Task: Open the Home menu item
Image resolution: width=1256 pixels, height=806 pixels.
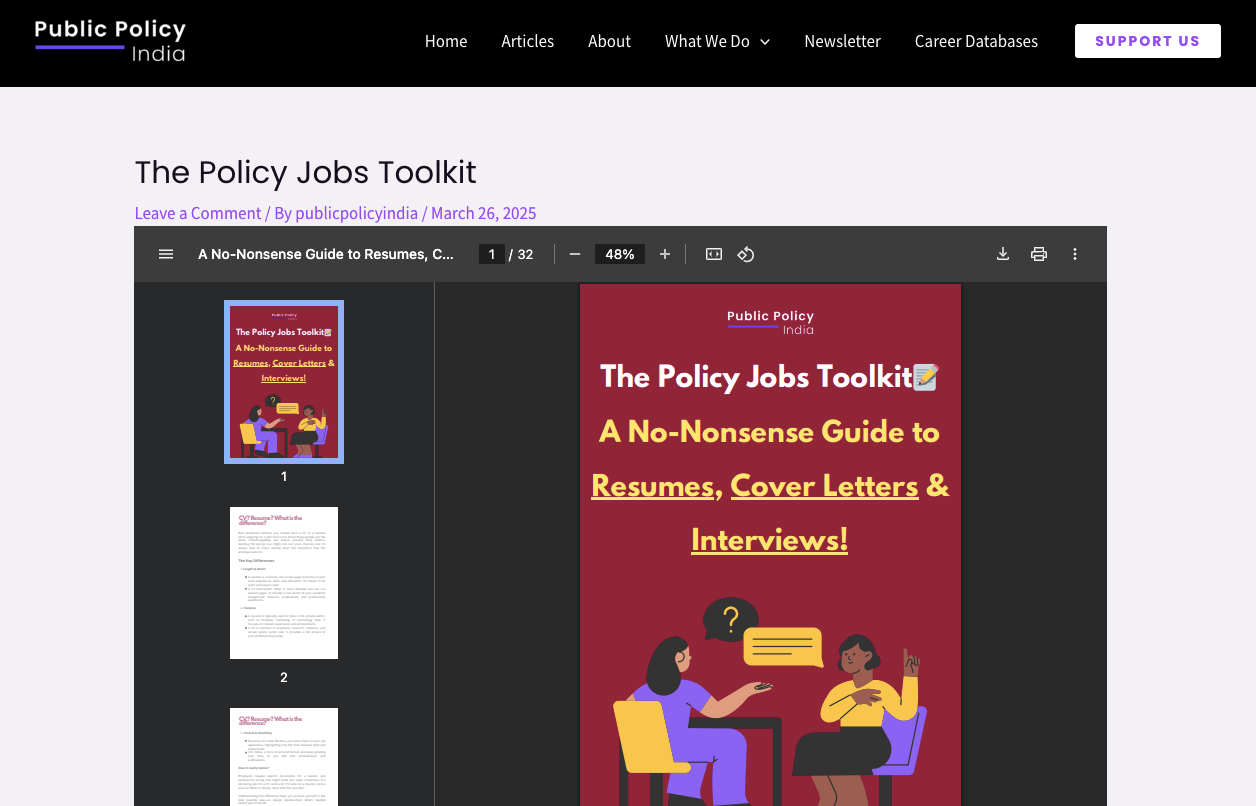Action: point(446,41)
